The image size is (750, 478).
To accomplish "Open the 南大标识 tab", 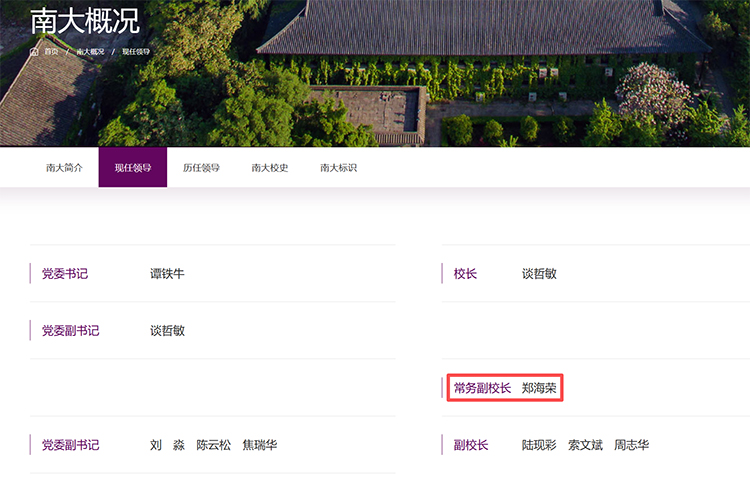I will [x=338, y=168].
